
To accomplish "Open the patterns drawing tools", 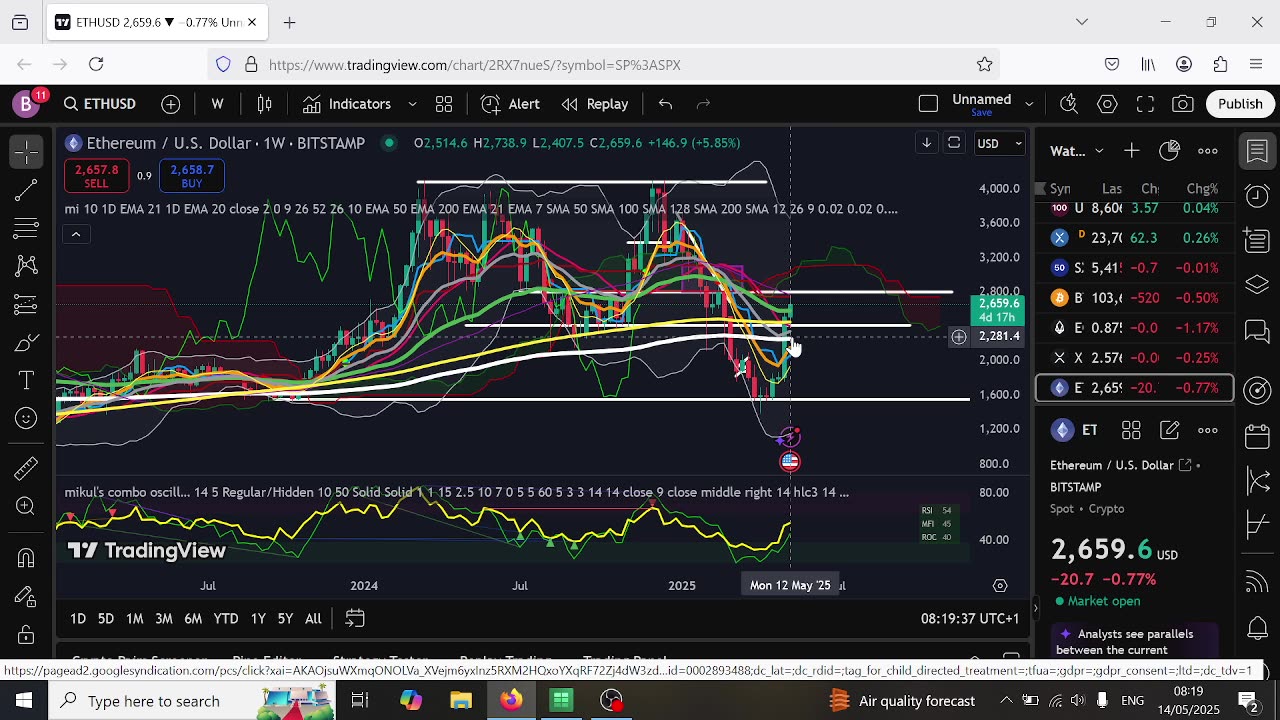I will [x=27, y=265].
